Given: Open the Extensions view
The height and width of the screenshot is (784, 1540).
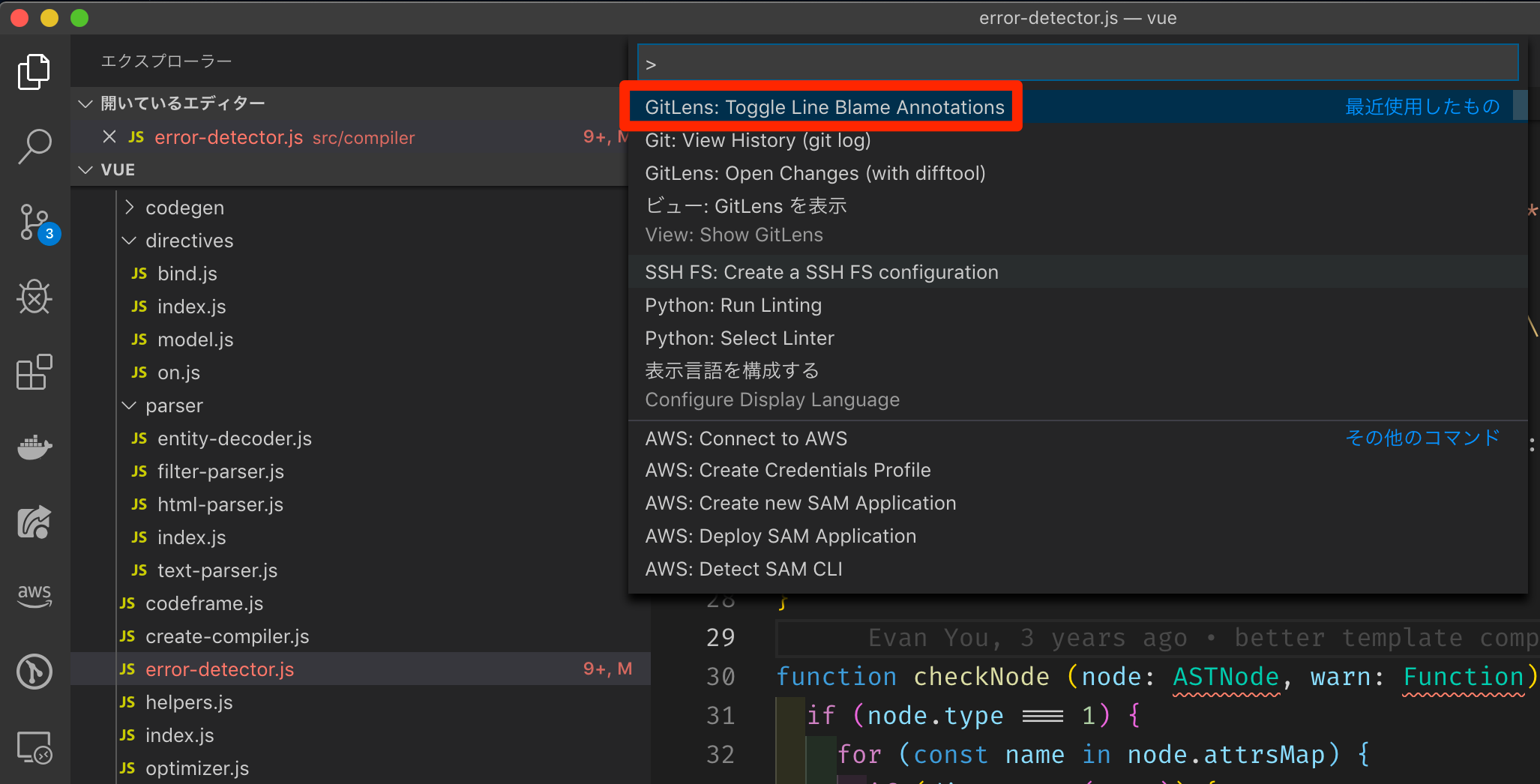Looking at the screenshot, I should pyautogui.click(x=34, y=373).
